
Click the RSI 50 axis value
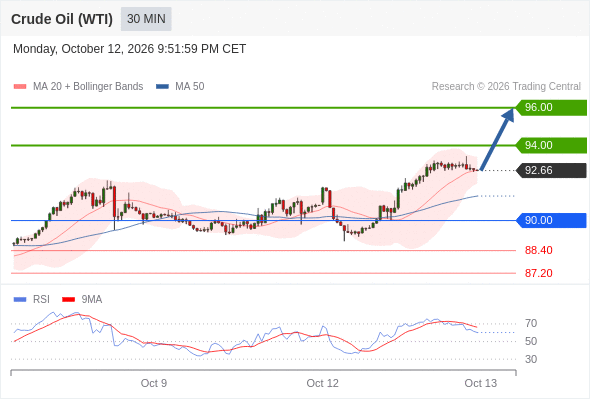531,341
